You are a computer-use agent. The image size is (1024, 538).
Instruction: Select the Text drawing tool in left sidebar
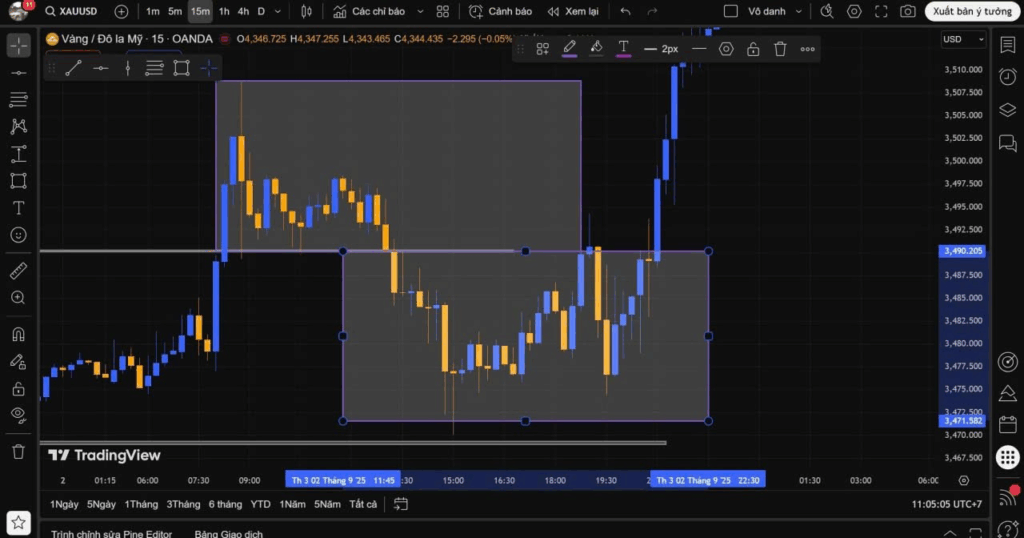click(18, 208)
